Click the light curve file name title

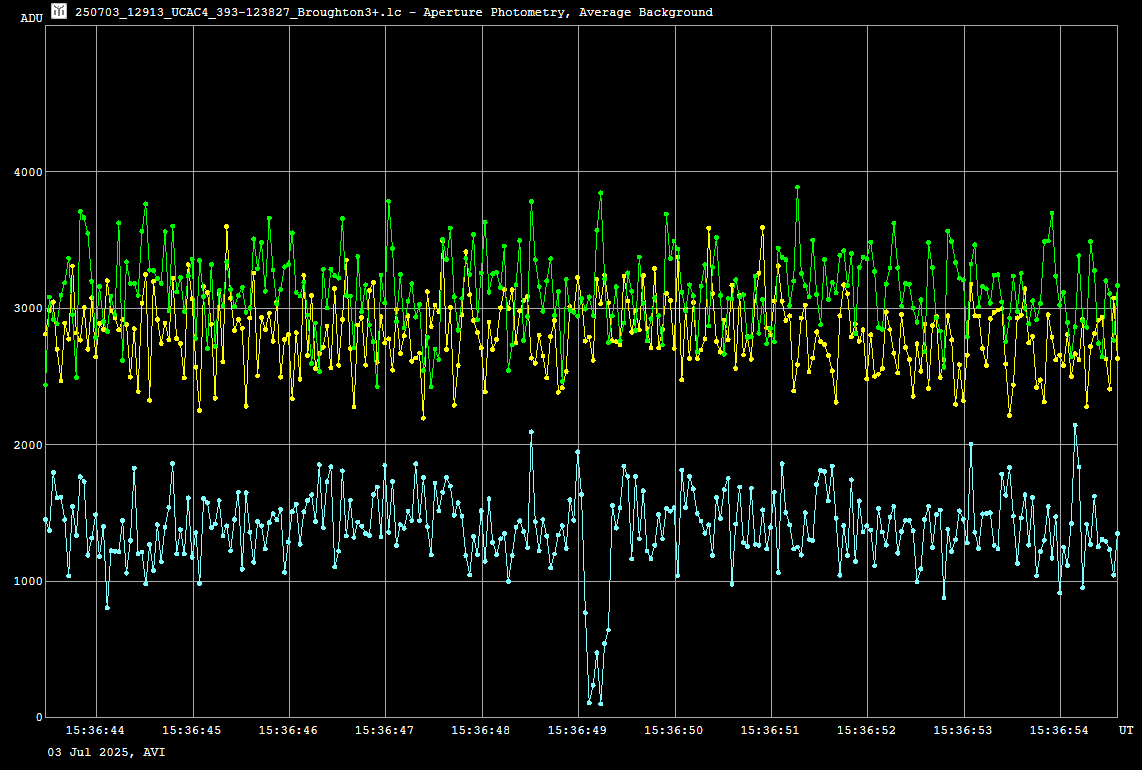(394, 12)
